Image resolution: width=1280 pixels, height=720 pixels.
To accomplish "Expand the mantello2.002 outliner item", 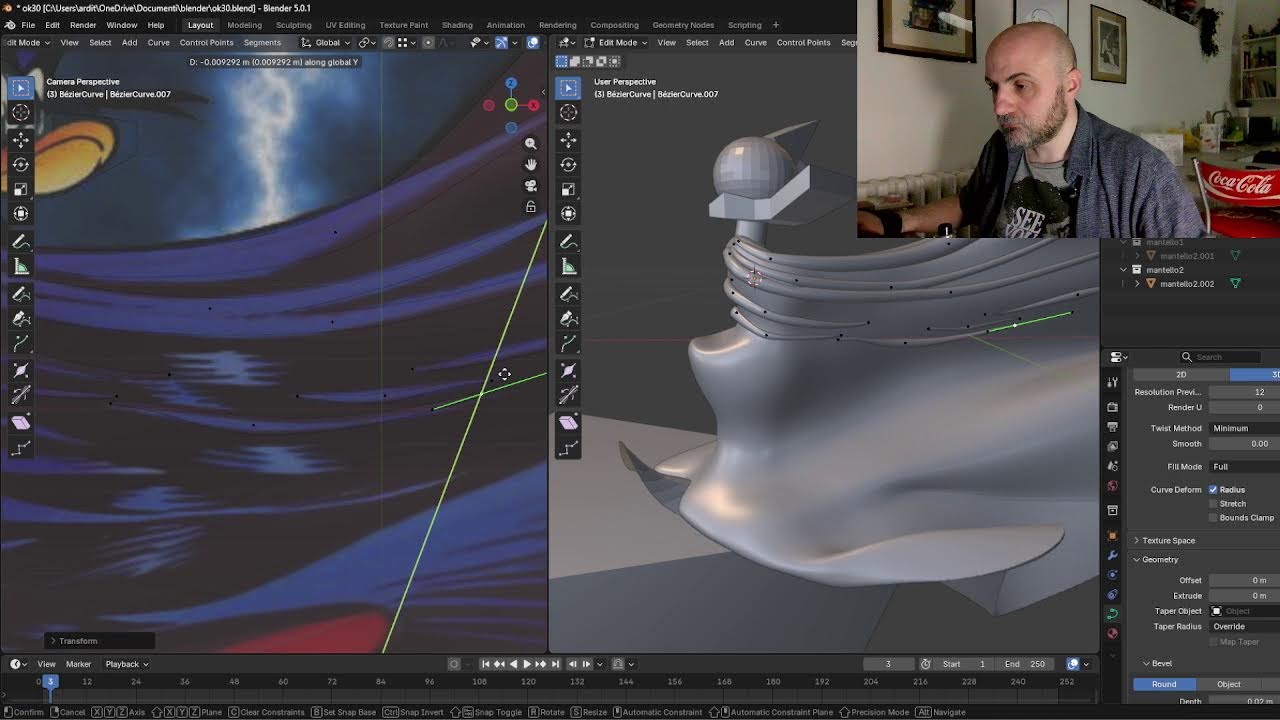I will 1137,284.
